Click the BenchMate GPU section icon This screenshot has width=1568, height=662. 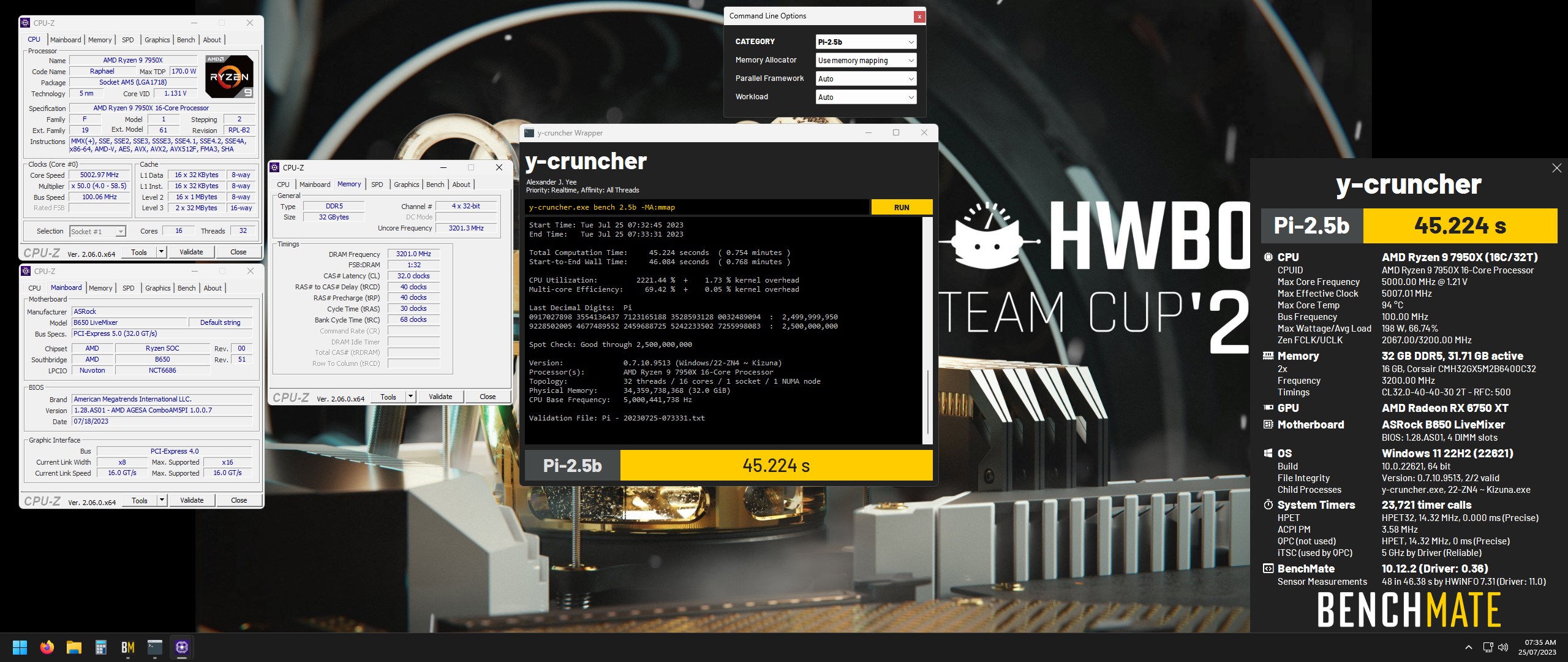(1268, 408)
